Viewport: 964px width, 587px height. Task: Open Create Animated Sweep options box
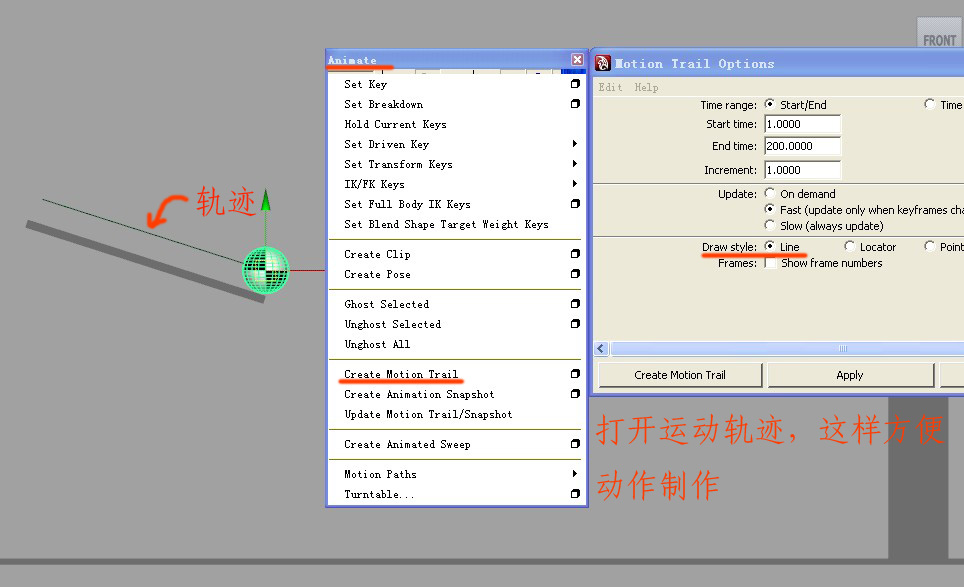coord(575,444)
